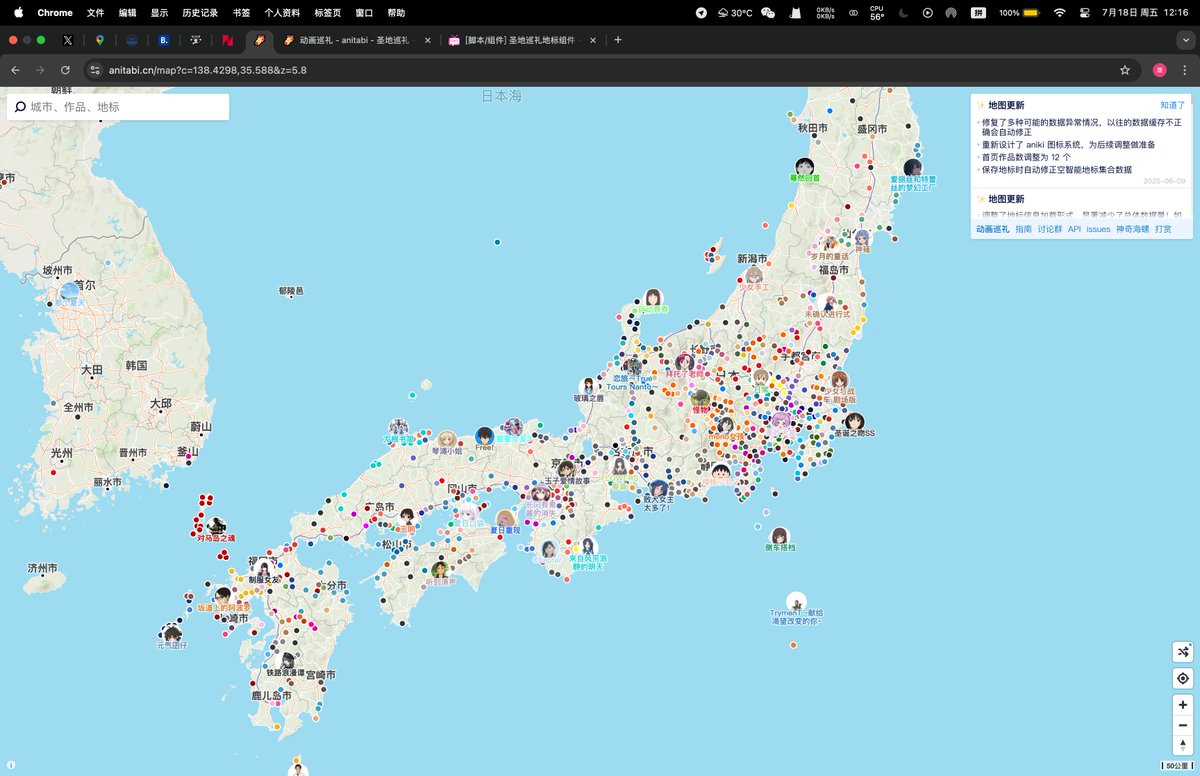The width and height of the screenshot is (1200, 776).
Task: Open macOS Control Center icon
Action: click(1086, 12)
